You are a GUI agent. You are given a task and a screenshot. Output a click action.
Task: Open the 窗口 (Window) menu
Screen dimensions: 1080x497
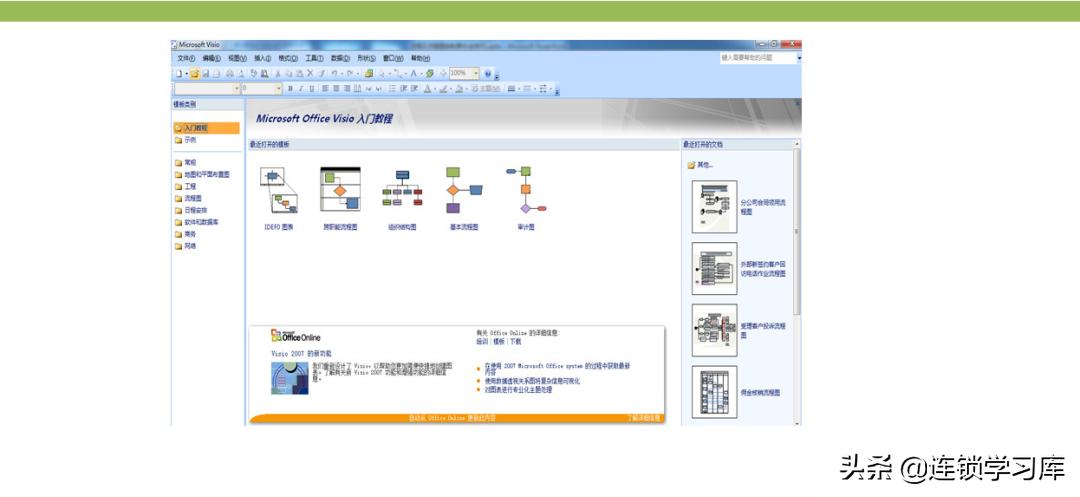pos(393,59)
